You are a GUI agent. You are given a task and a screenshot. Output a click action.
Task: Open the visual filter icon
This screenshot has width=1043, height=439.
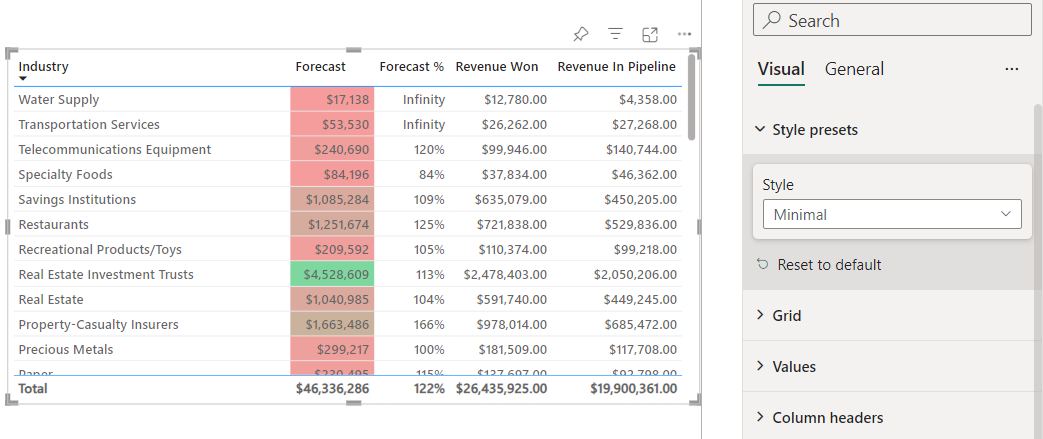click(x=616, y=35)
